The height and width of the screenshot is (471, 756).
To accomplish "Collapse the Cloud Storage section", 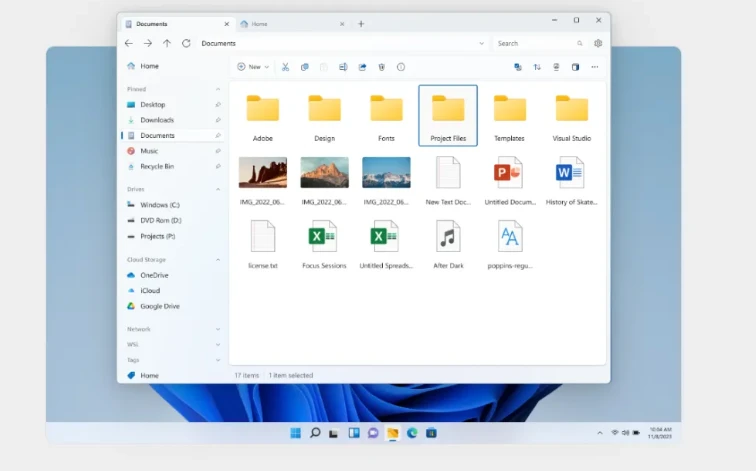I will pyautogui.click(x=218, y=260).
